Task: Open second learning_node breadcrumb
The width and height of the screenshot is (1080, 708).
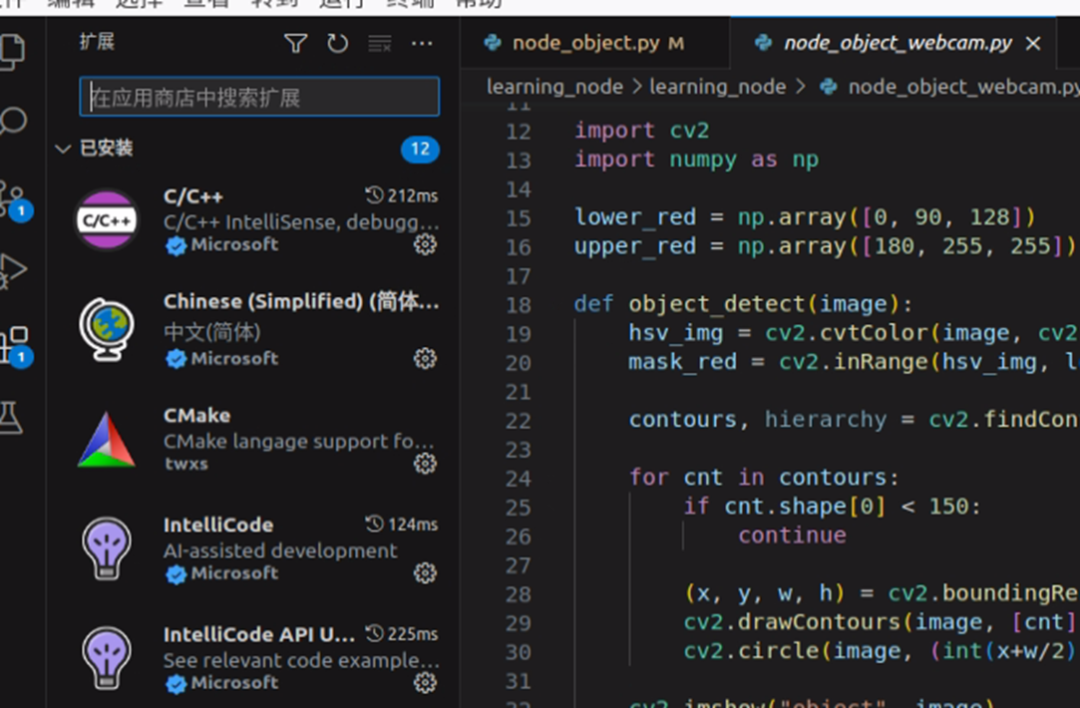Action: 717,87
